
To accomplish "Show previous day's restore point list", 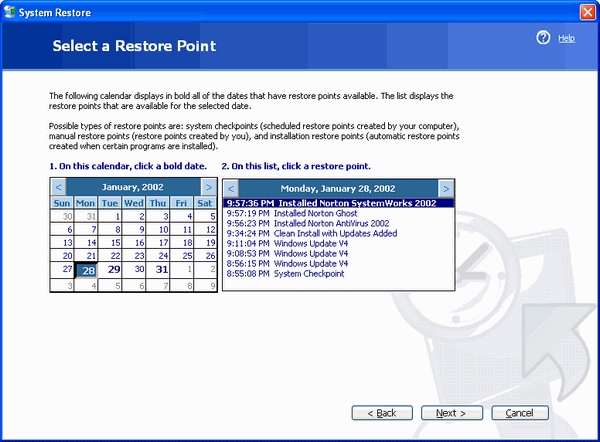I will click(x=231, y=189).
